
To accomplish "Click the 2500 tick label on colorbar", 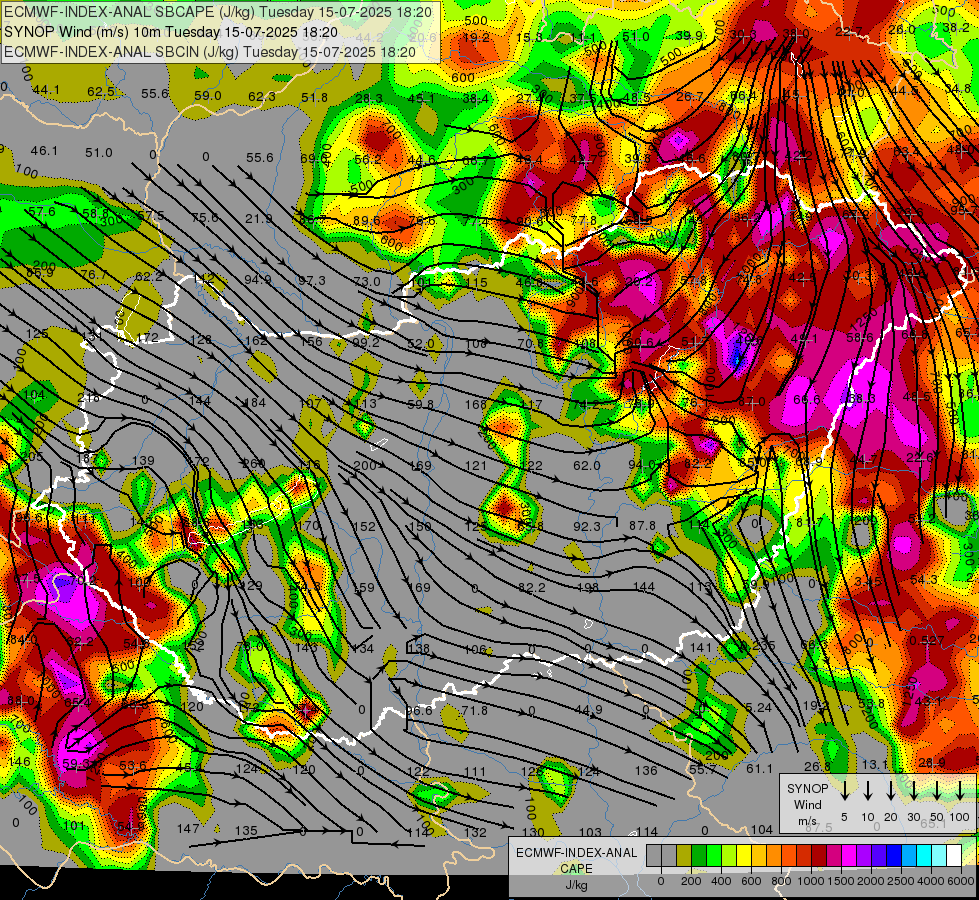I will click(x=901, y=881).
